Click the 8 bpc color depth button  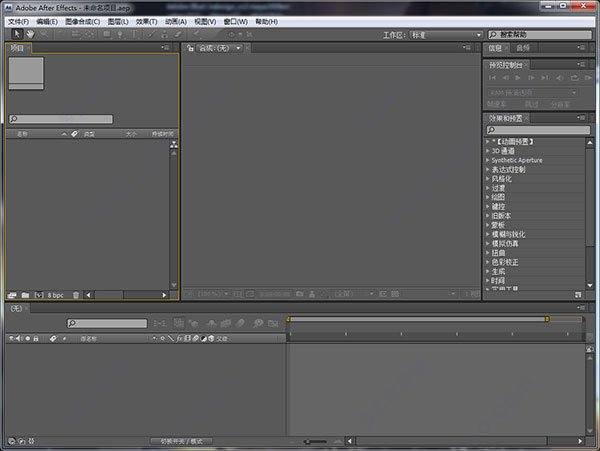[55, 295]
